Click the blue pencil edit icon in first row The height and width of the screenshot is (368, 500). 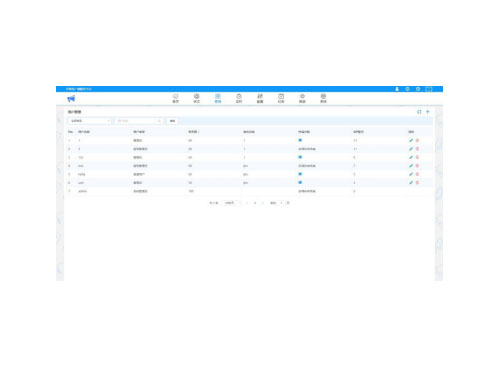pos(411,140)
